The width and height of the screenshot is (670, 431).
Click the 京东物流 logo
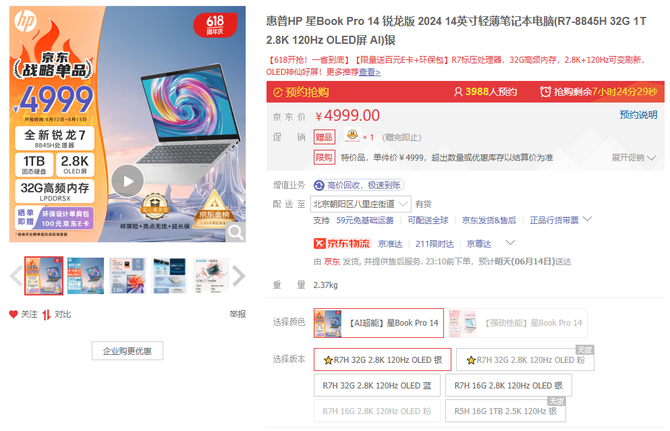pyautogui.click(x=342, y=243)
